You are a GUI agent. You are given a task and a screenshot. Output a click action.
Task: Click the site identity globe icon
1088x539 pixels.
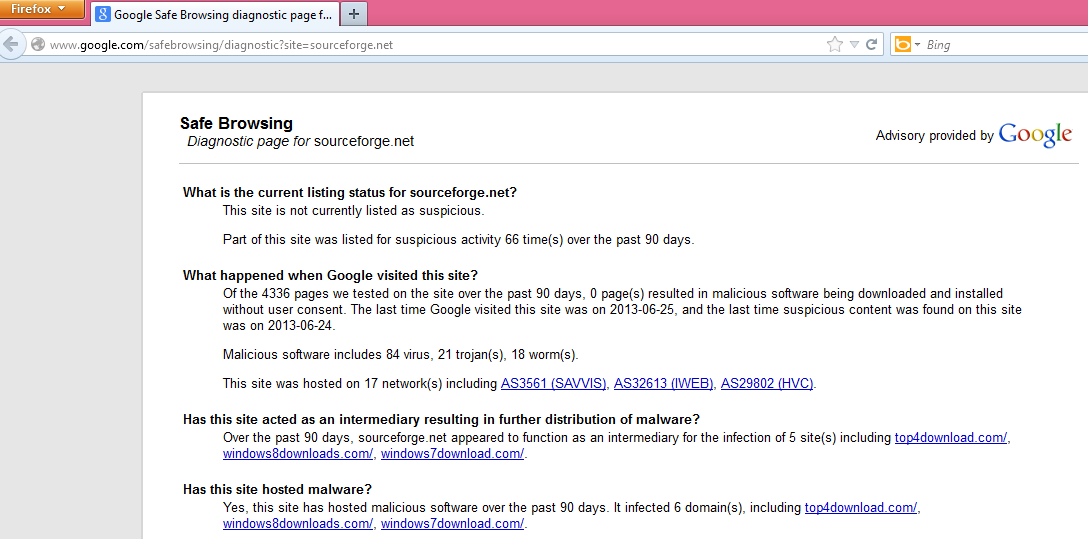[38, 45]
